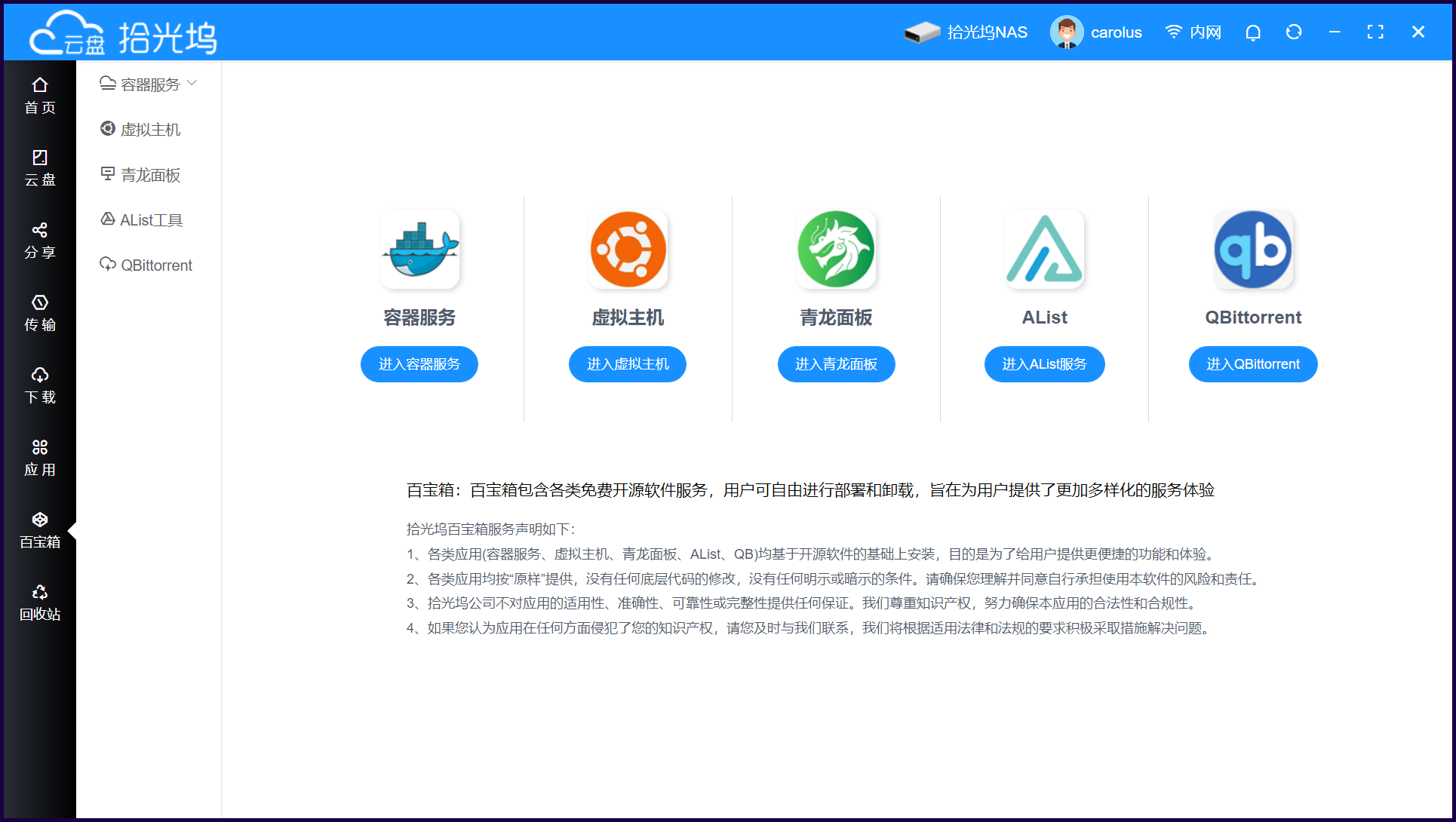This screenshot has height=822, width=1456.
Task: Click the QBittorrent qb logo icon
Action: pyautogui.click(x=1253, y=249)
